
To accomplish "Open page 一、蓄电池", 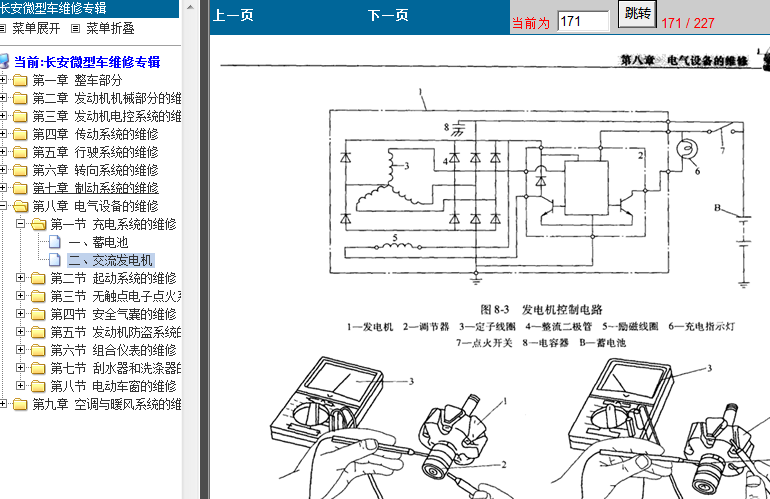I will coord(98,242).
